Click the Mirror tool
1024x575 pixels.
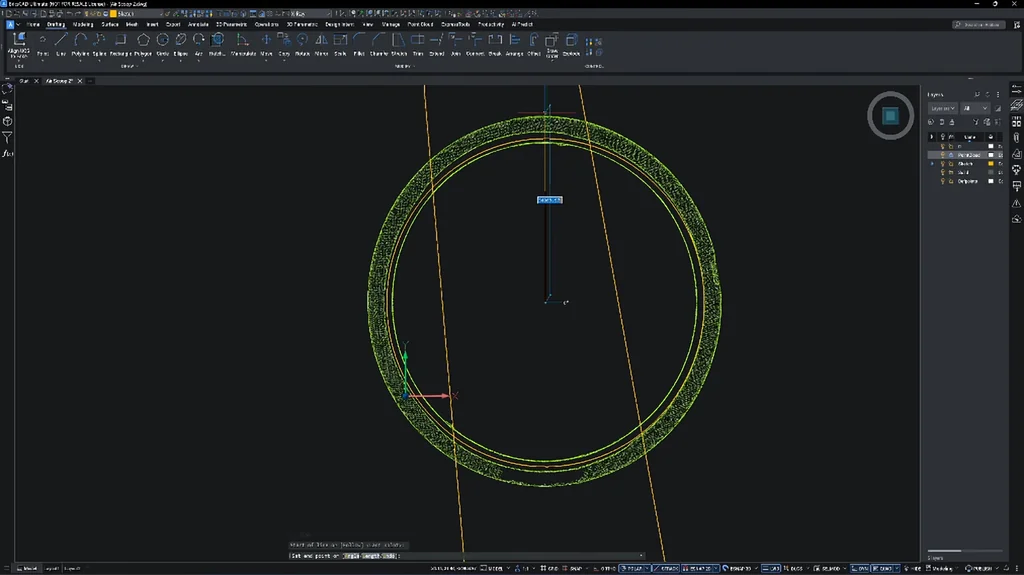point(321,44)
